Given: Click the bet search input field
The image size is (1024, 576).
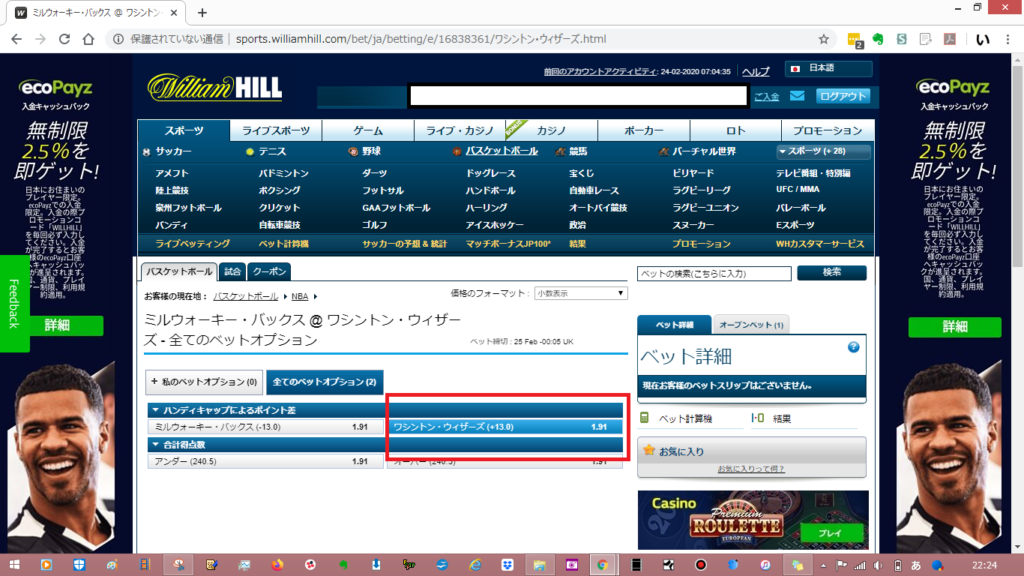Looking at the screenshot, I should pos(714,274).
